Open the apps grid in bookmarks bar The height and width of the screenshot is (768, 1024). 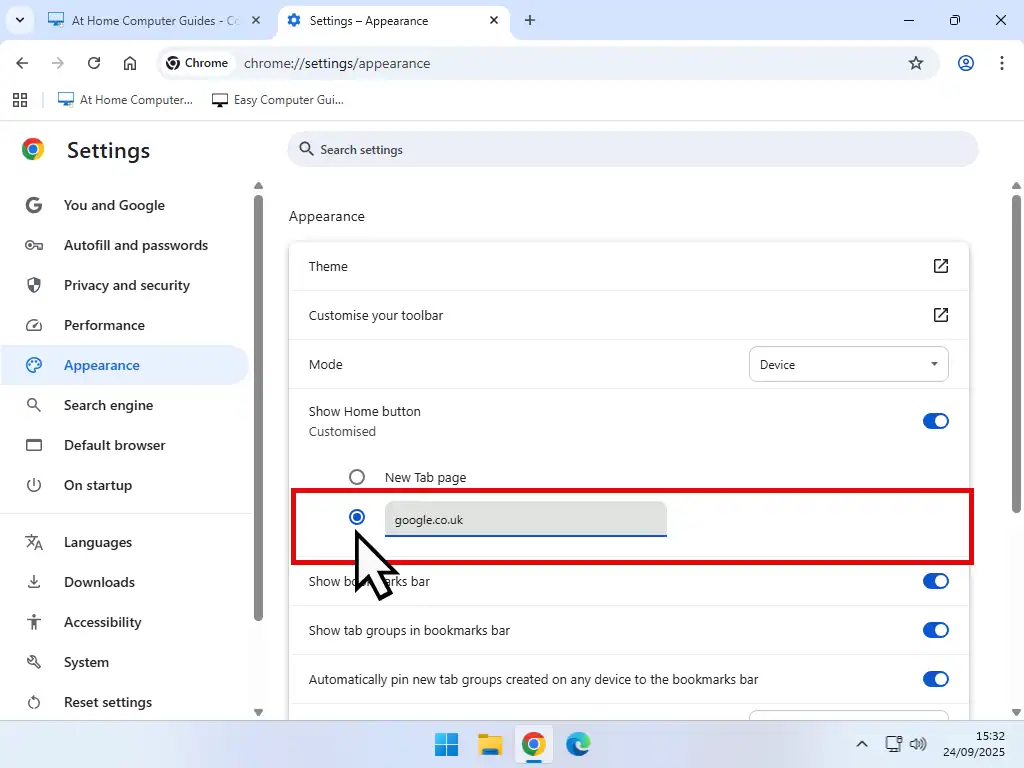19,100
